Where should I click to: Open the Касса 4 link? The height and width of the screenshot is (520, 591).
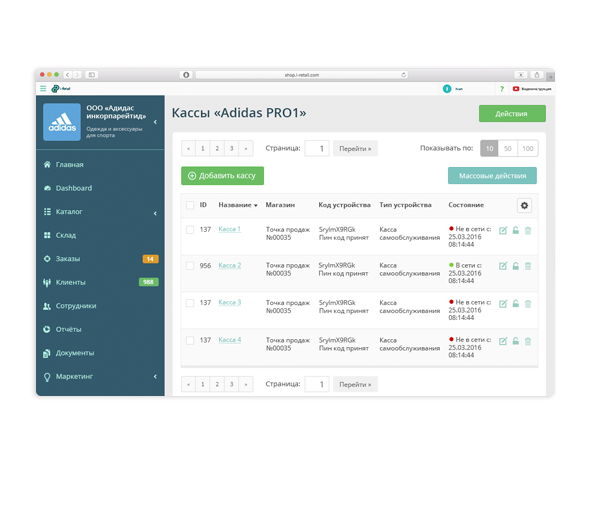230,340
